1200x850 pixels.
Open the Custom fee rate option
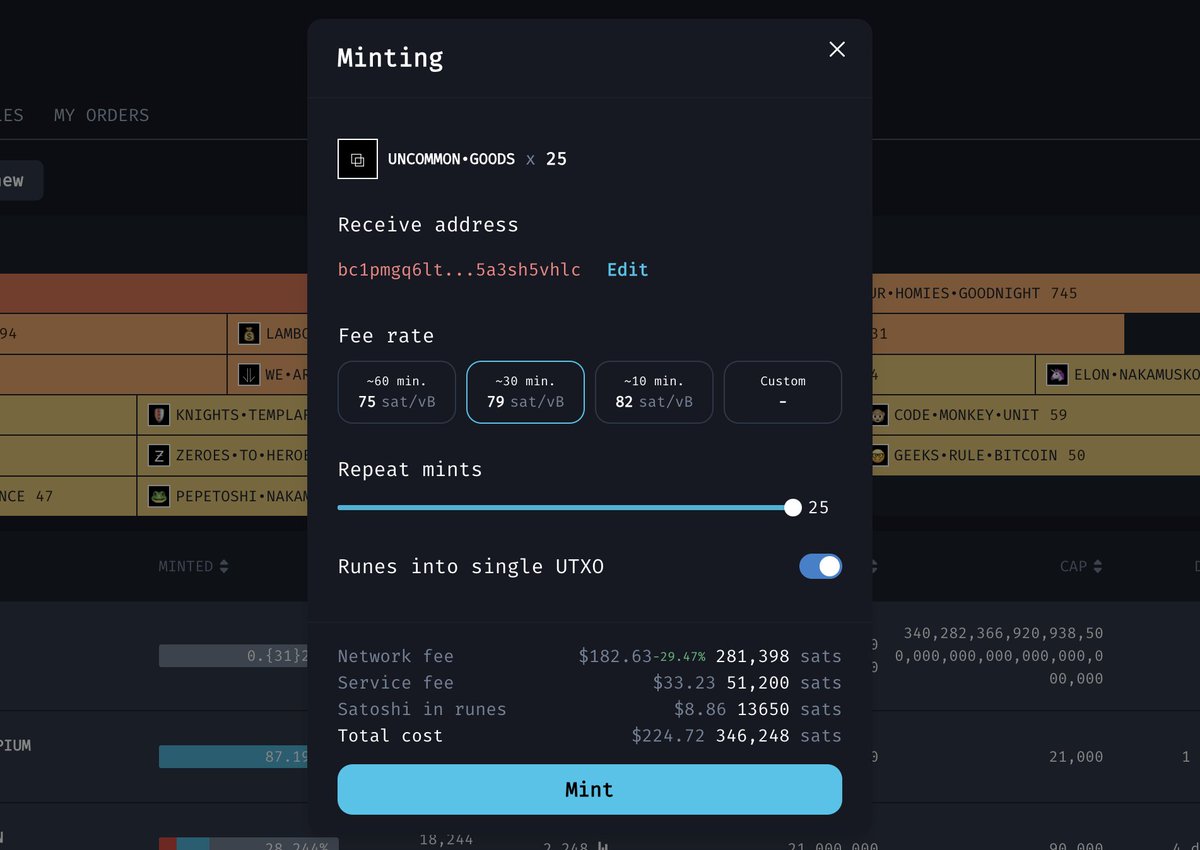click(782, 392)
